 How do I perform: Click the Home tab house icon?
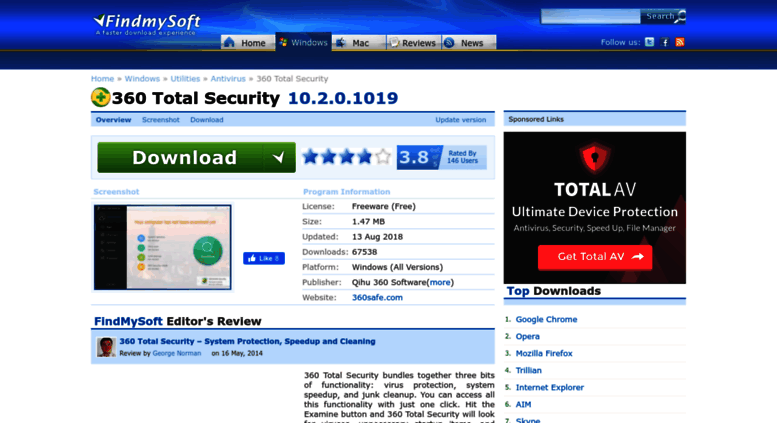click(229, 42)
